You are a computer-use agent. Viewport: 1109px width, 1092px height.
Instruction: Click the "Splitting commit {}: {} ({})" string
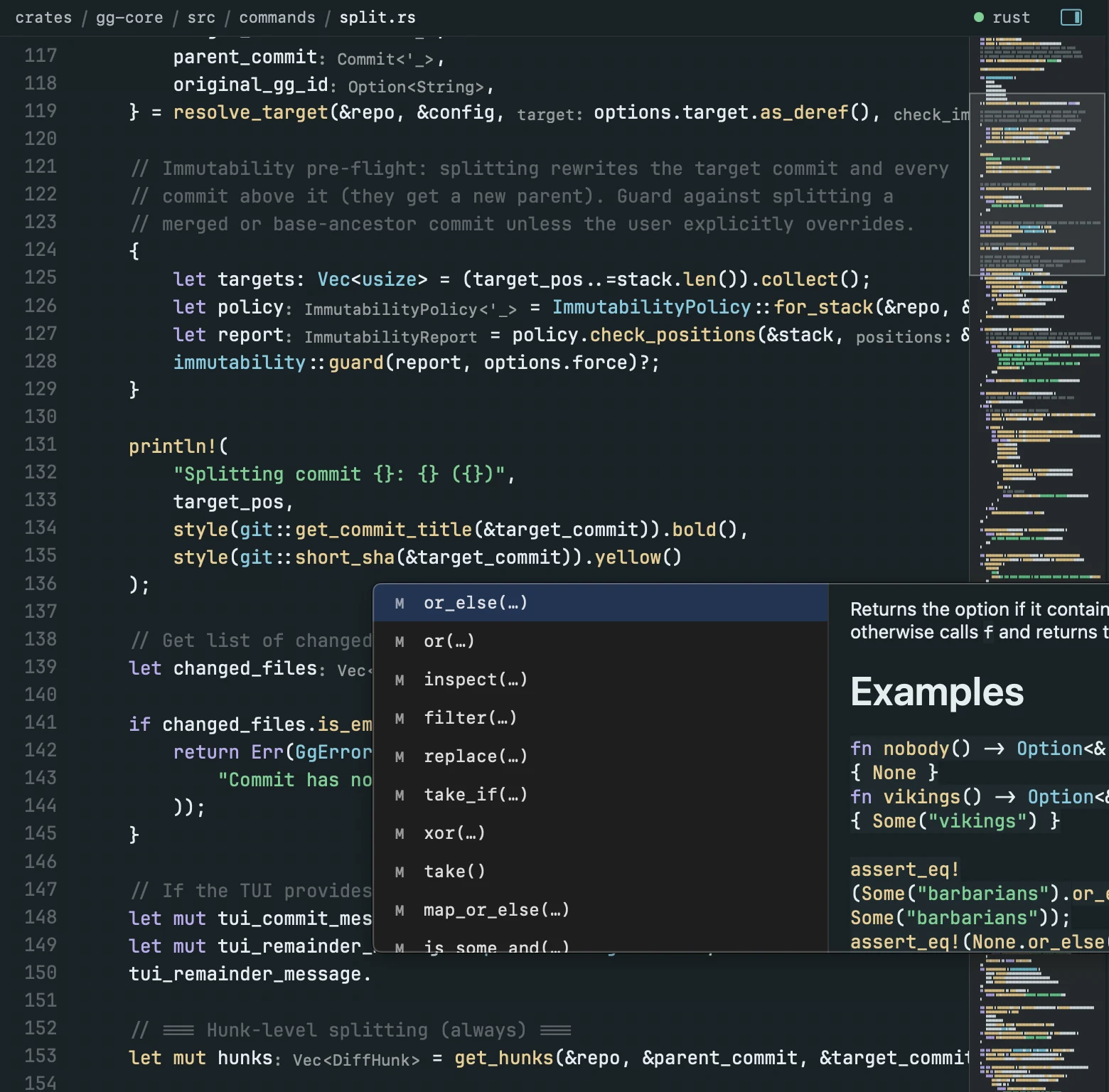click(x=340, y=474)
